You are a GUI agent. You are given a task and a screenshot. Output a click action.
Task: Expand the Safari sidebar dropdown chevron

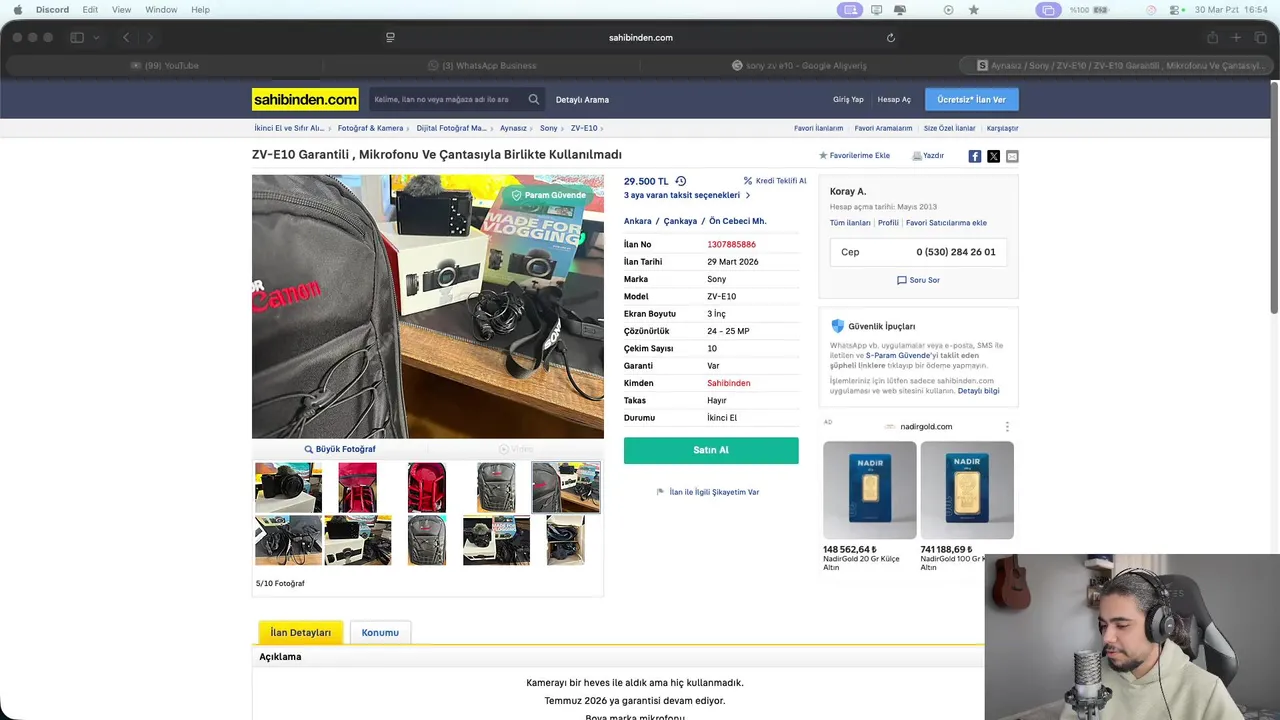pyautogui.click(x=96, y=38)
